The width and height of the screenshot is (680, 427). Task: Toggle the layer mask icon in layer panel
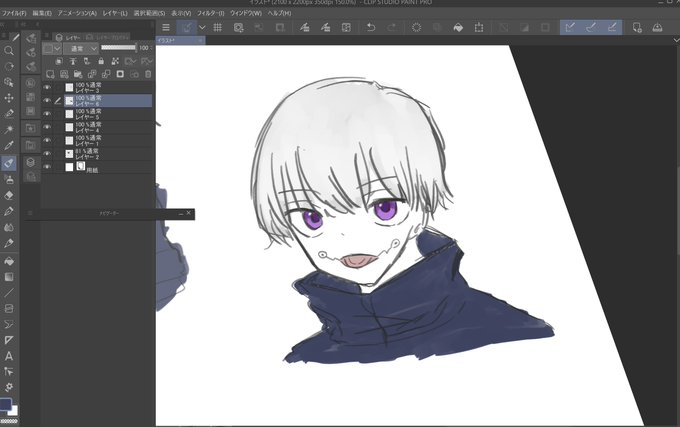click(120, 74)
